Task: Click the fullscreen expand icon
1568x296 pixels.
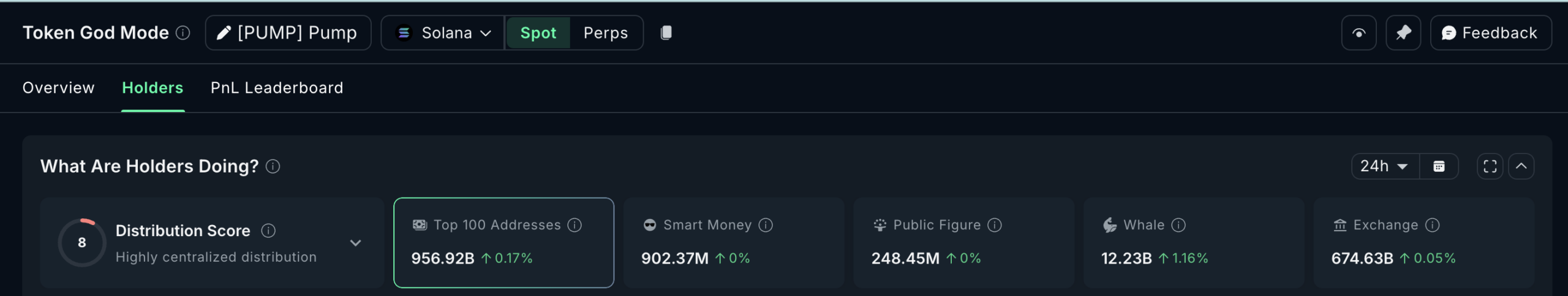Action: [x=1490, y=166]
